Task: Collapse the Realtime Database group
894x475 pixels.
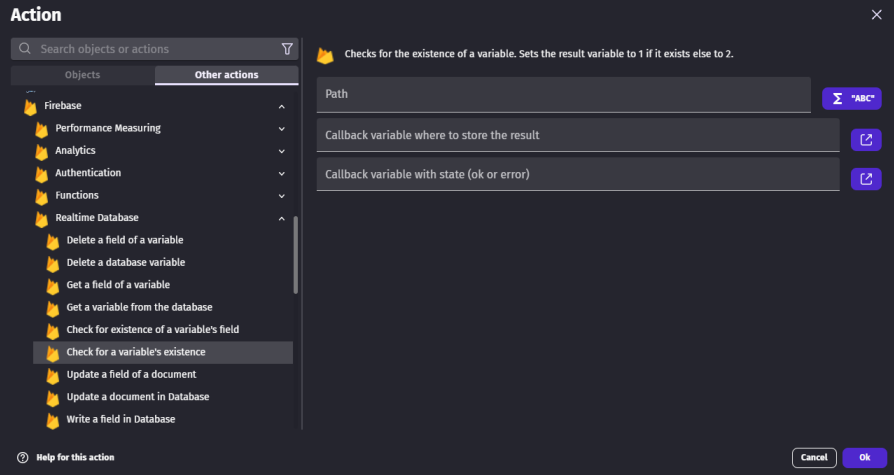Action: click(x=282, y=218)
